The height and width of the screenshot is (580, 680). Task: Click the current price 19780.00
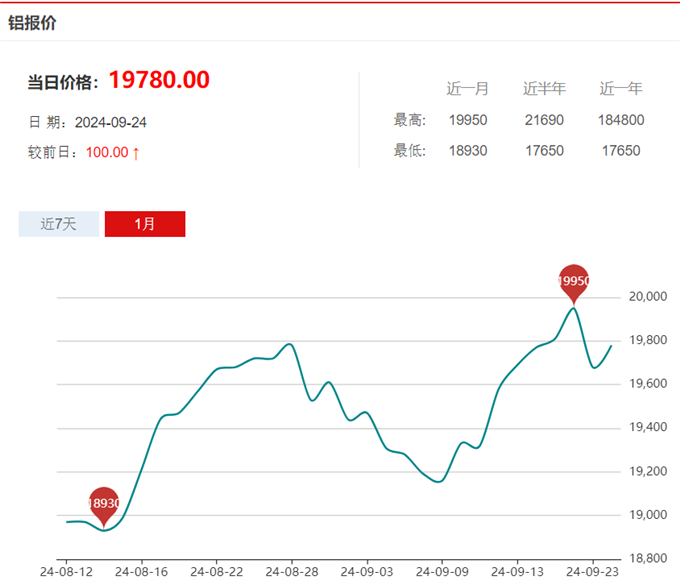click(158, 81)
